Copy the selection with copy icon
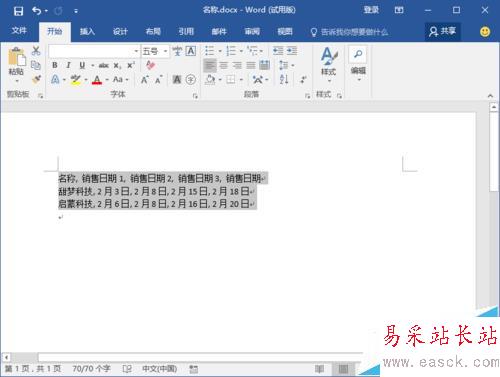The width and height of the screenshot is (500, 377). [x=36, y=65]
